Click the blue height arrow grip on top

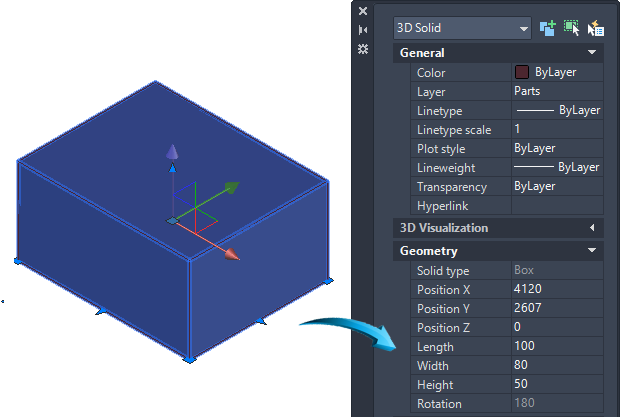[172, 168]
